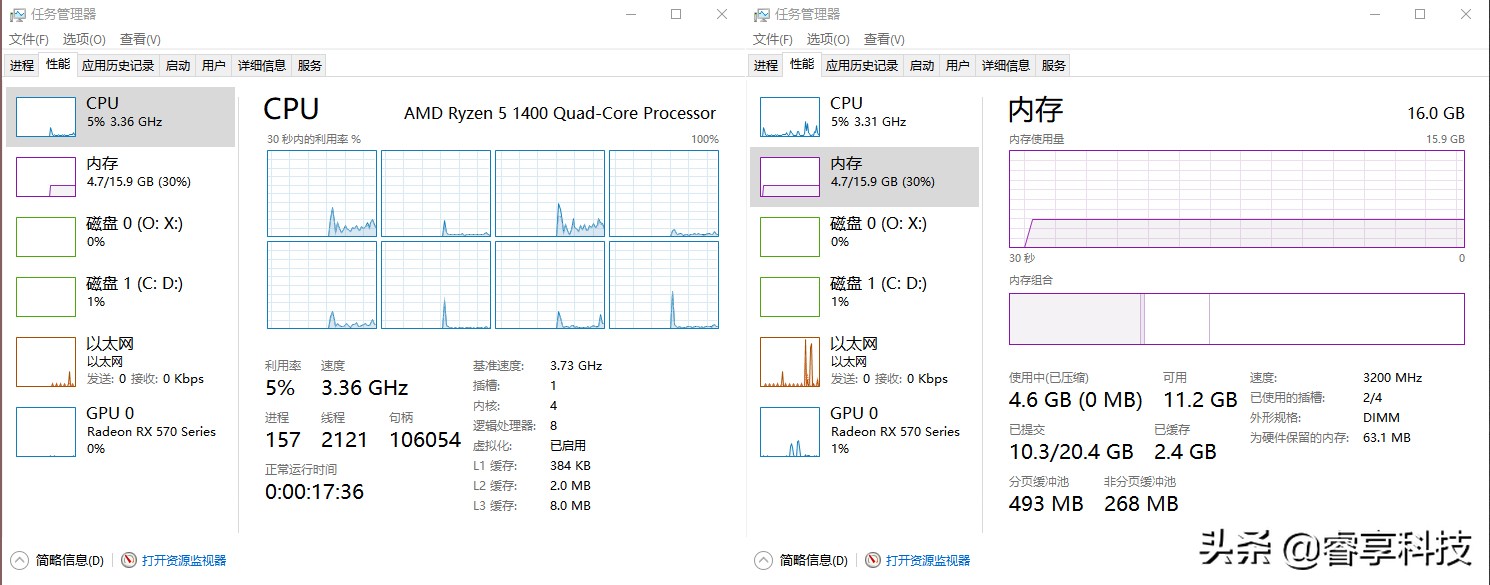
Task: Collapse 简略信息 using the left chevron
Action: click(x=18, y=559)
